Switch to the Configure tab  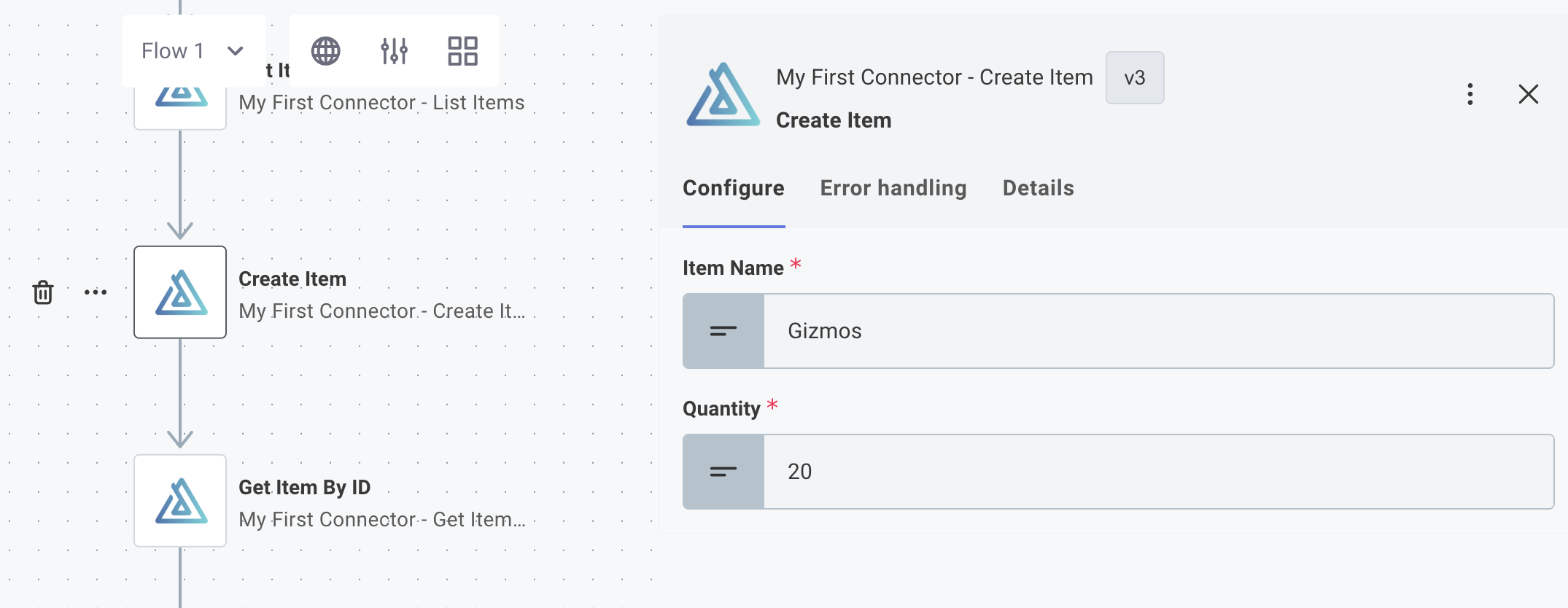pyautogui.click(x=734, y=188)
